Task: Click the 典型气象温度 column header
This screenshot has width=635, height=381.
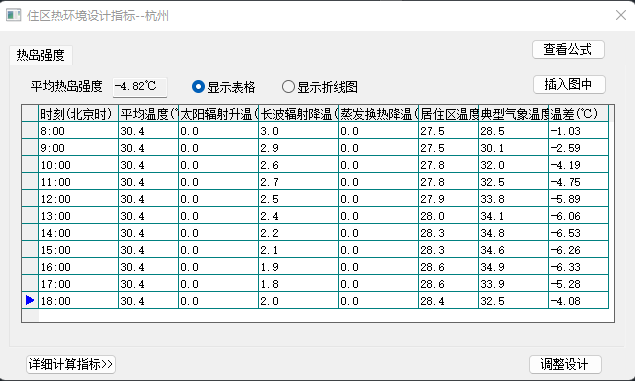Action: [x=514, y=114]
